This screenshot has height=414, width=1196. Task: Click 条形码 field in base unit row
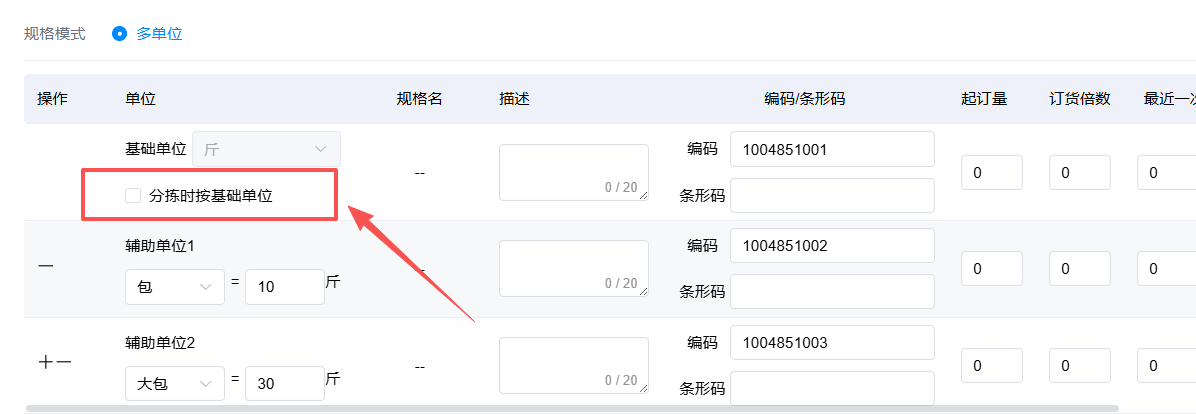[832, 196]
